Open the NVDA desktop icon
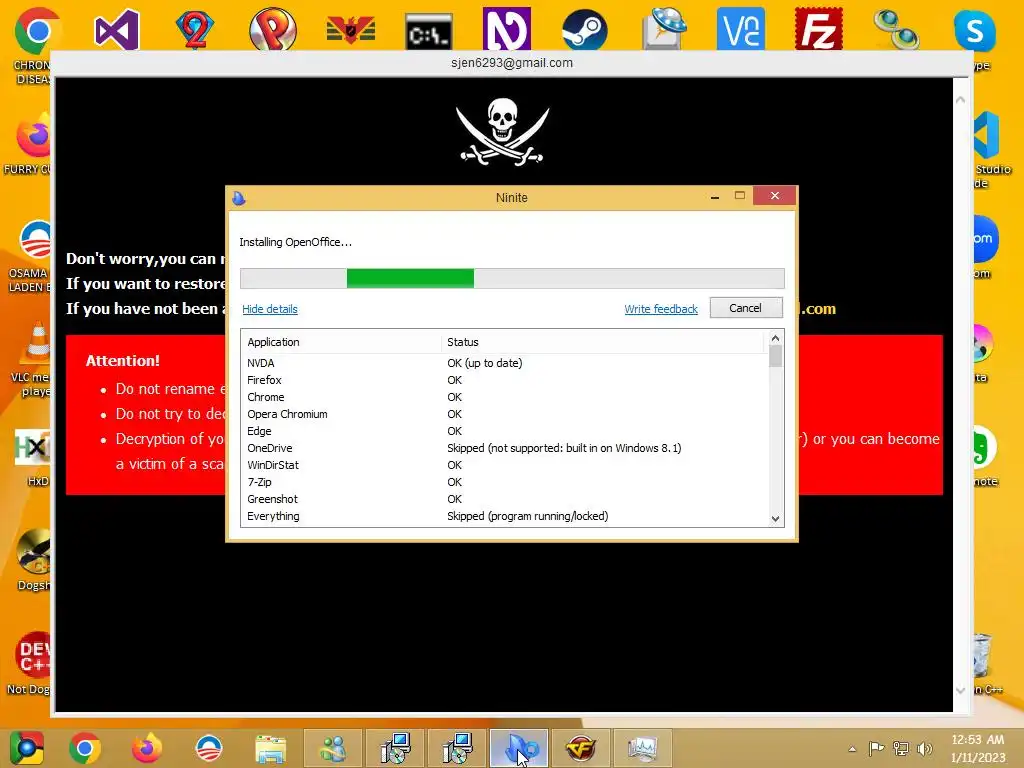Viewport: 1024px width, 768px height. click(x=506, y=30)
